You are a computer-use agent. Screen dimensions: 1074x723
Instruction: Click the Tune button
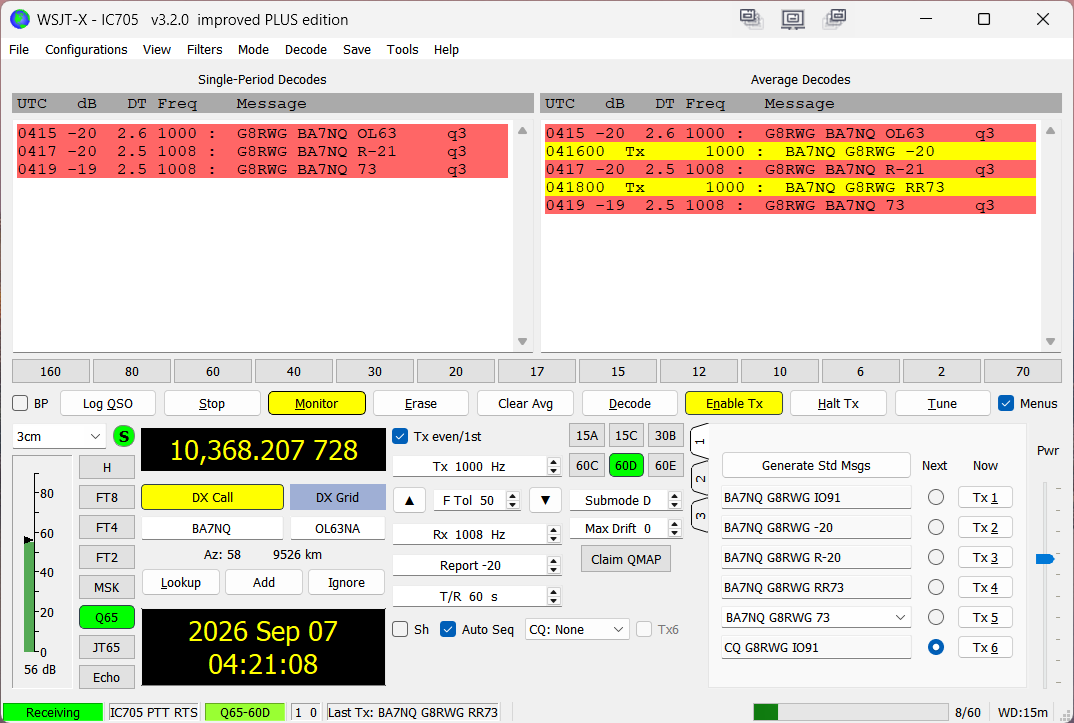point(942,403)
